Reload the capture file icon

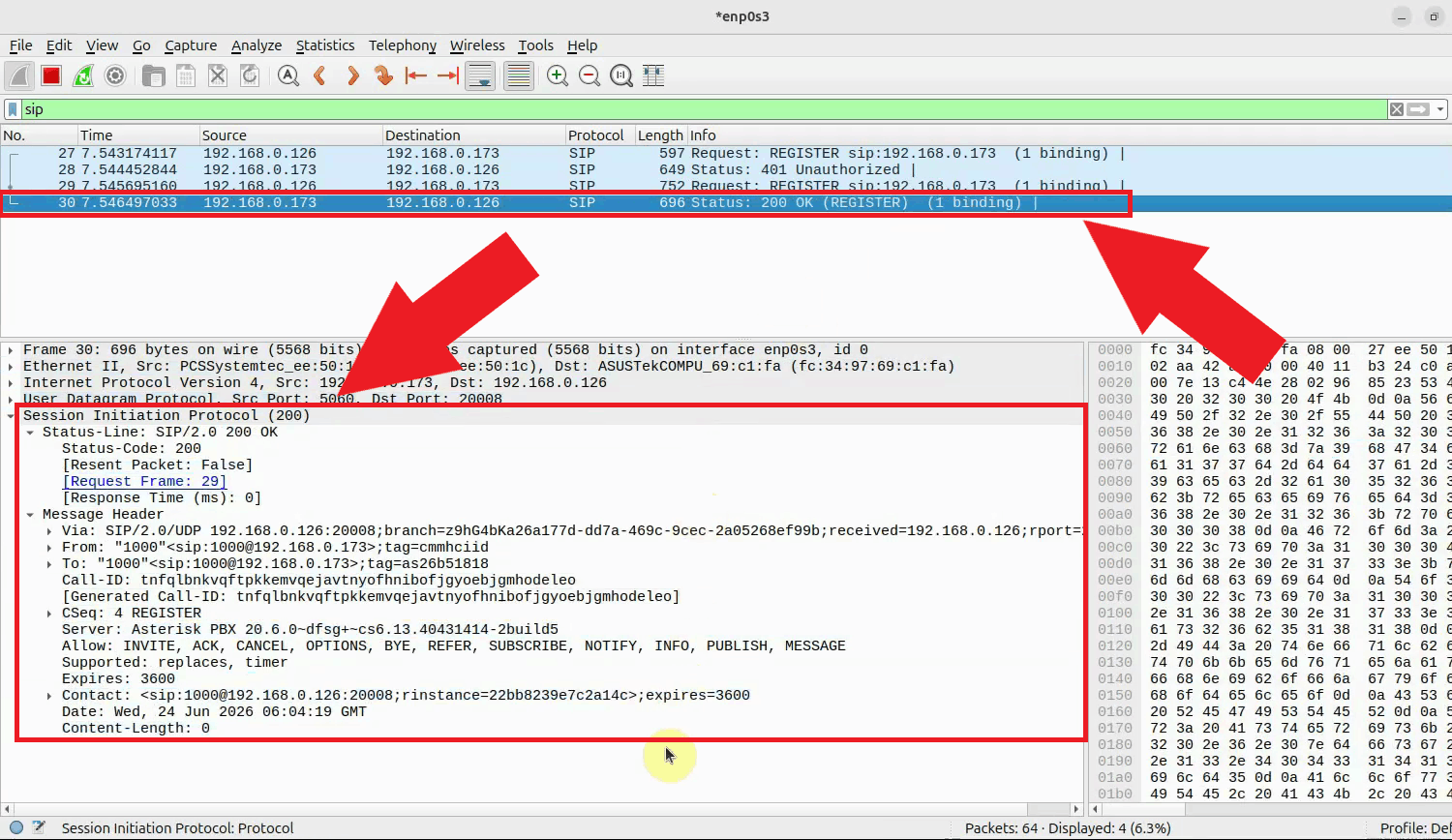(x=250, y=75)
